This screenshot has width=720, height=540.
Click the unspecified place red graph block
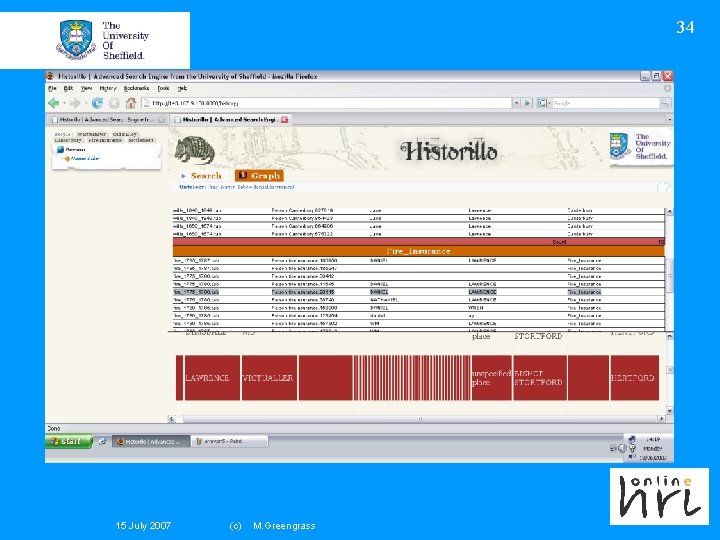491,377
